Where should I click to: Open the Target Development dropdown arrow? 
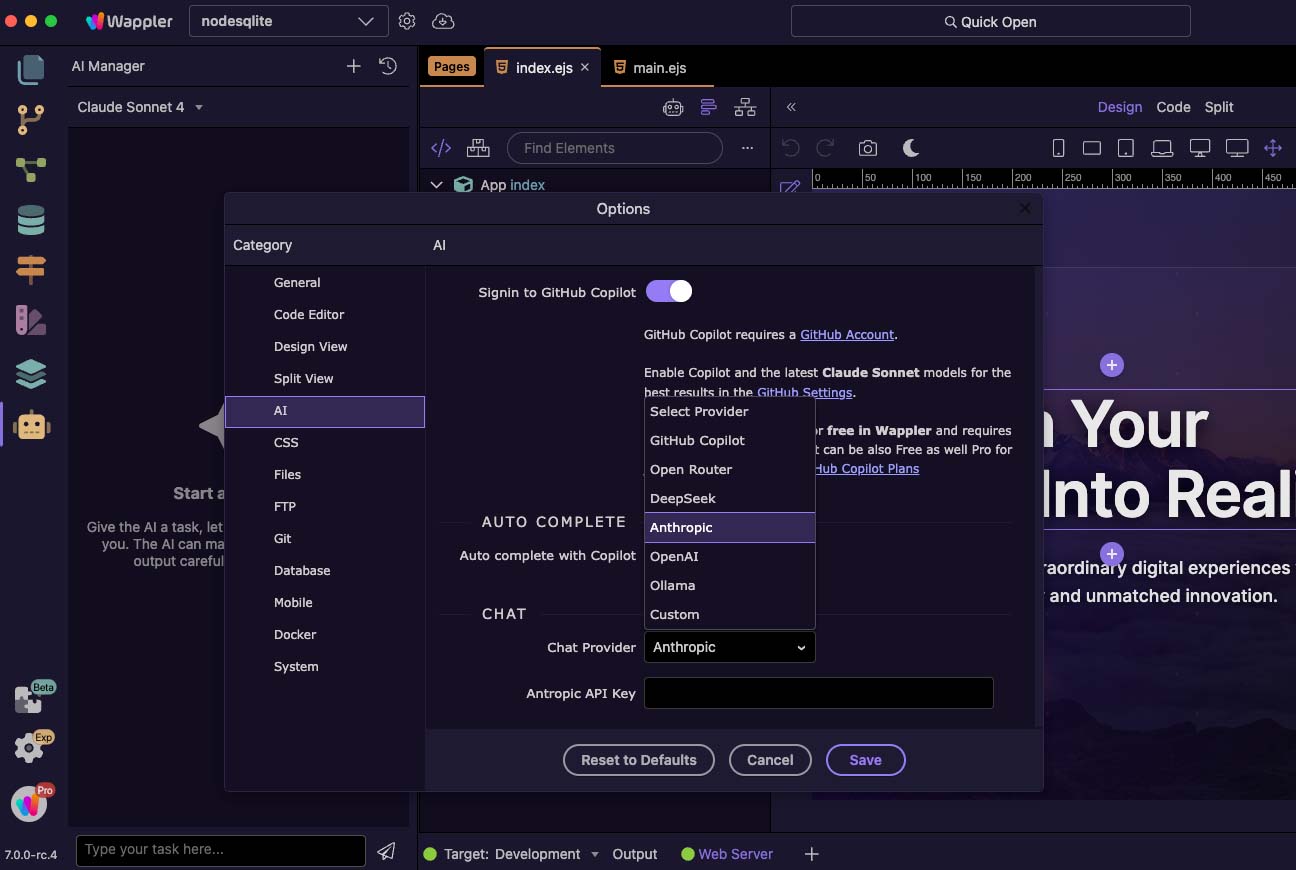[x=595, y=854]
